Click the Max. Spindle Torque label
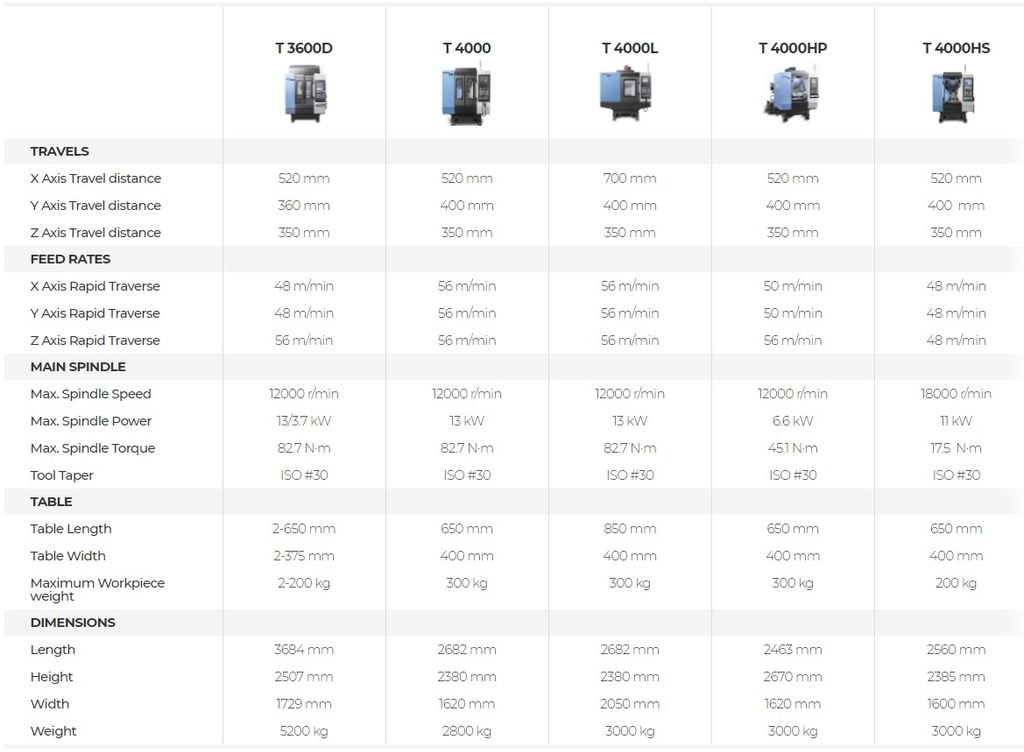Viewport: 1024px width, 752px height. click(93, 448)
